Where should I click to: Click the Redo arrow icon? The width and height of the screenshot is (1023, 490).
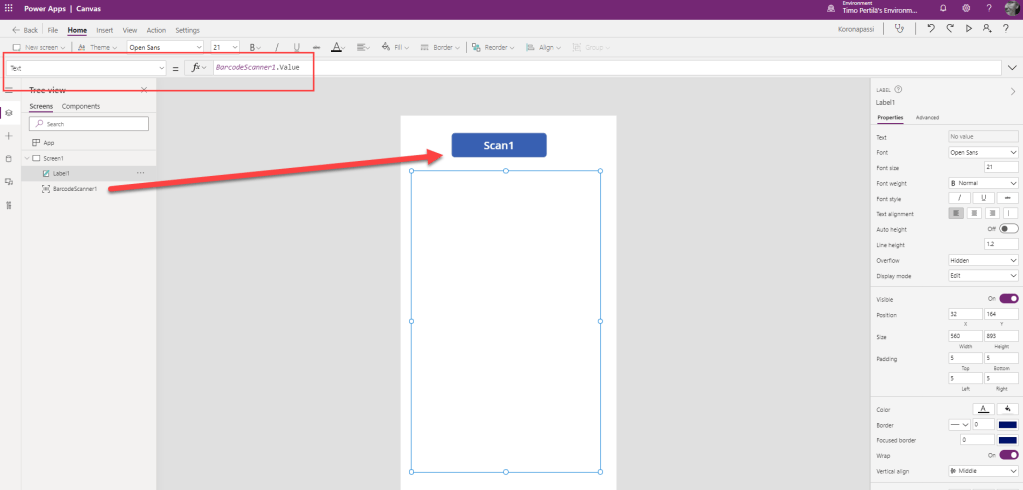point(949,29)
